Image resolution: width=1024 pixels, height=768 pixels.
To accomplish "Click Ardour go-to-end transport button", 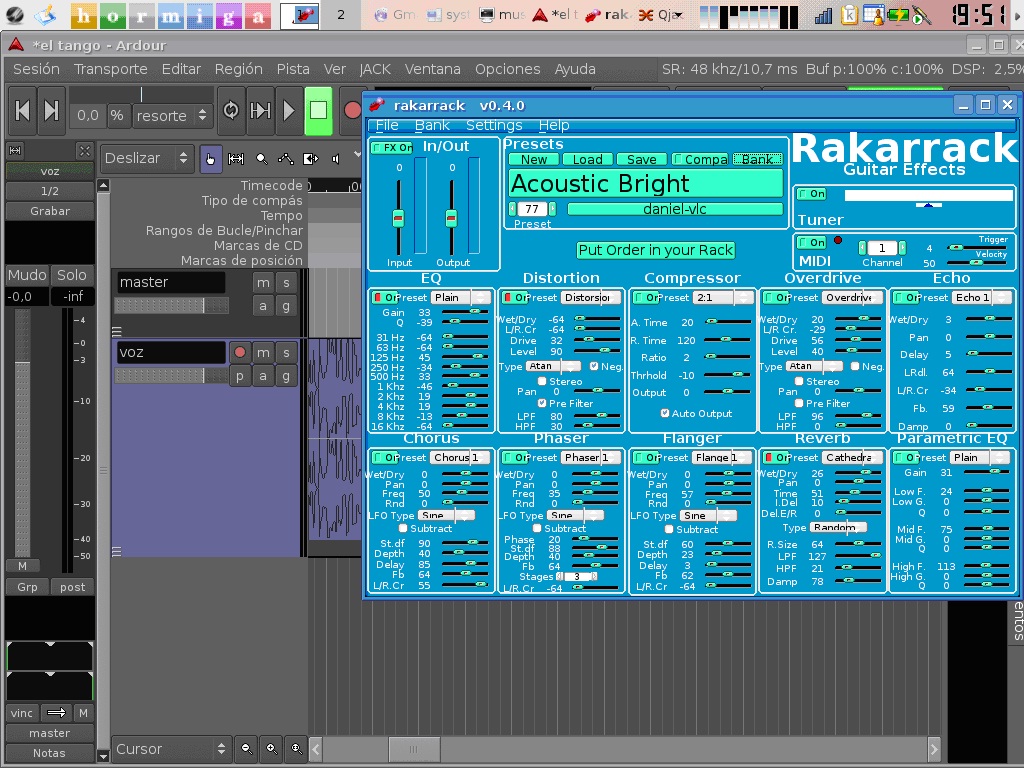I will tap(51, 110).
